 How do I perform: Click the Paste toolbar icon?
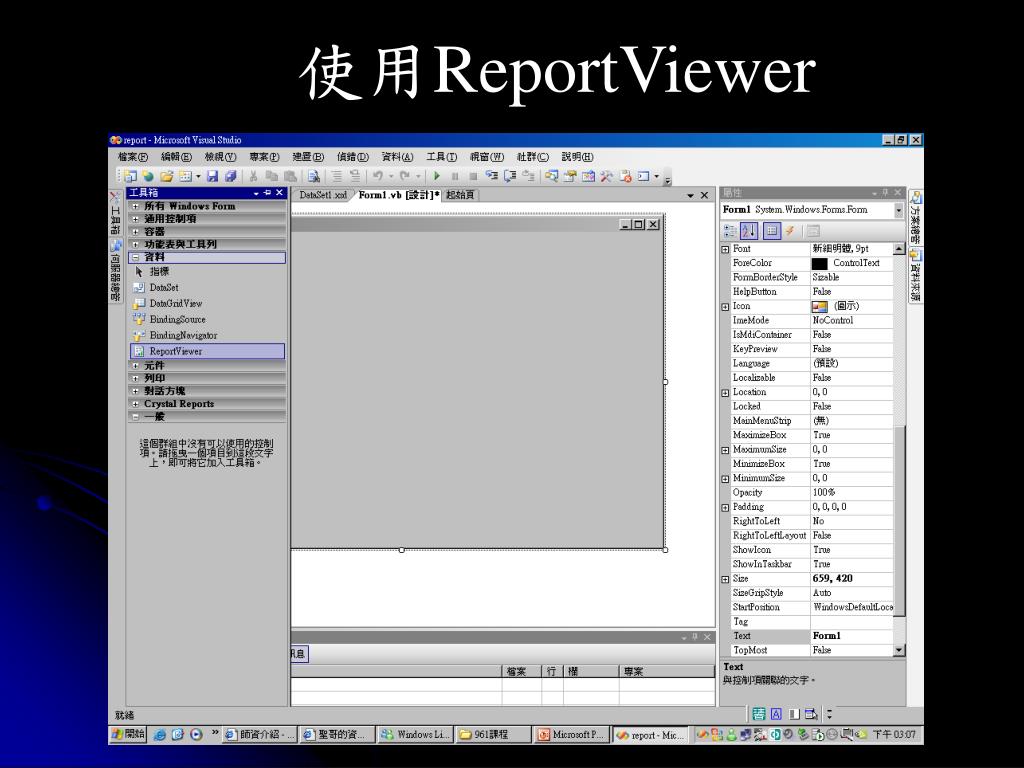tap(290, 176)
